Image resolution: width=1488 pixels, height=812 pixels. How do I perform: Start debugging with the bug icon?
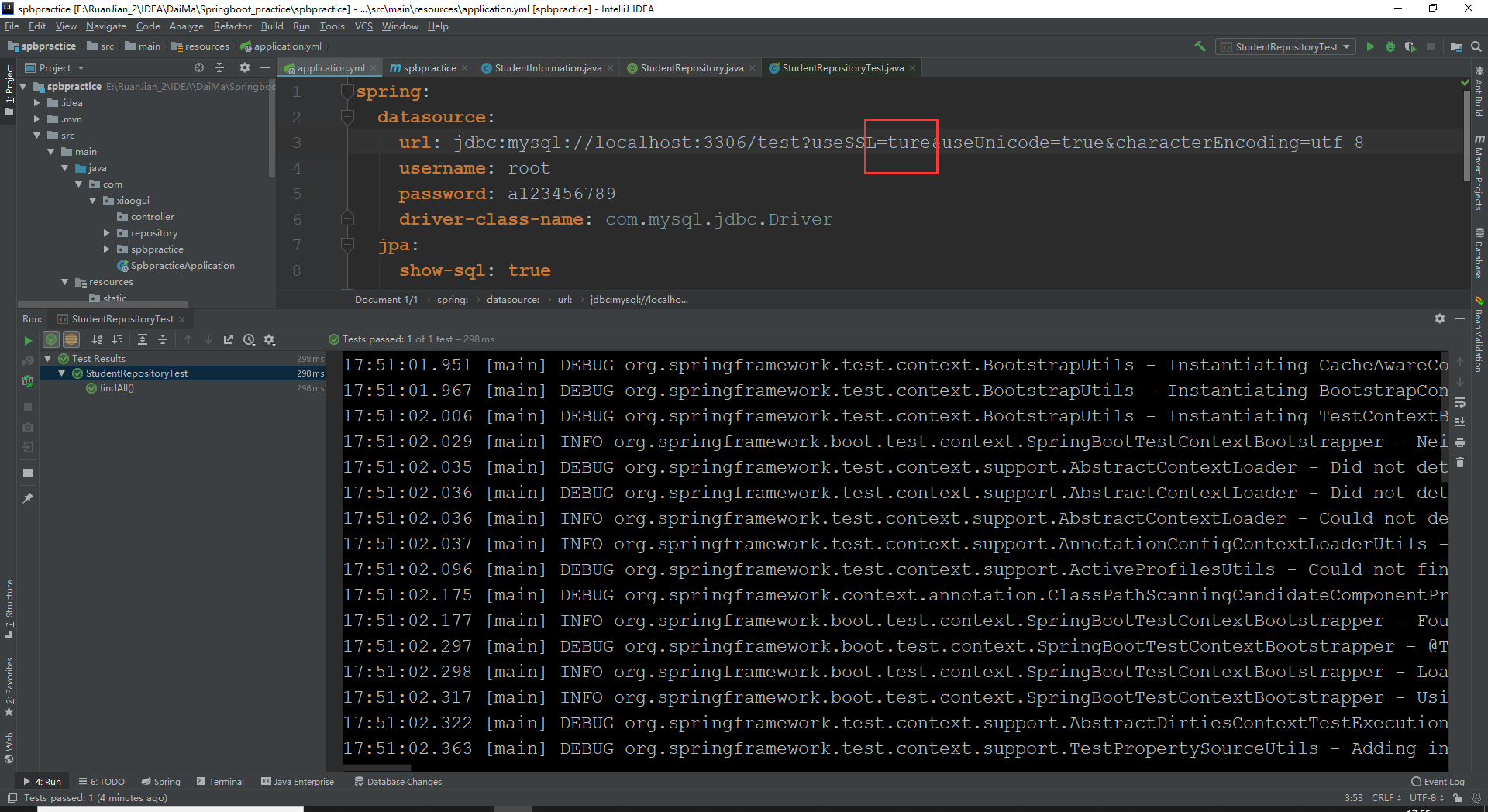(x=1390, y=46)
